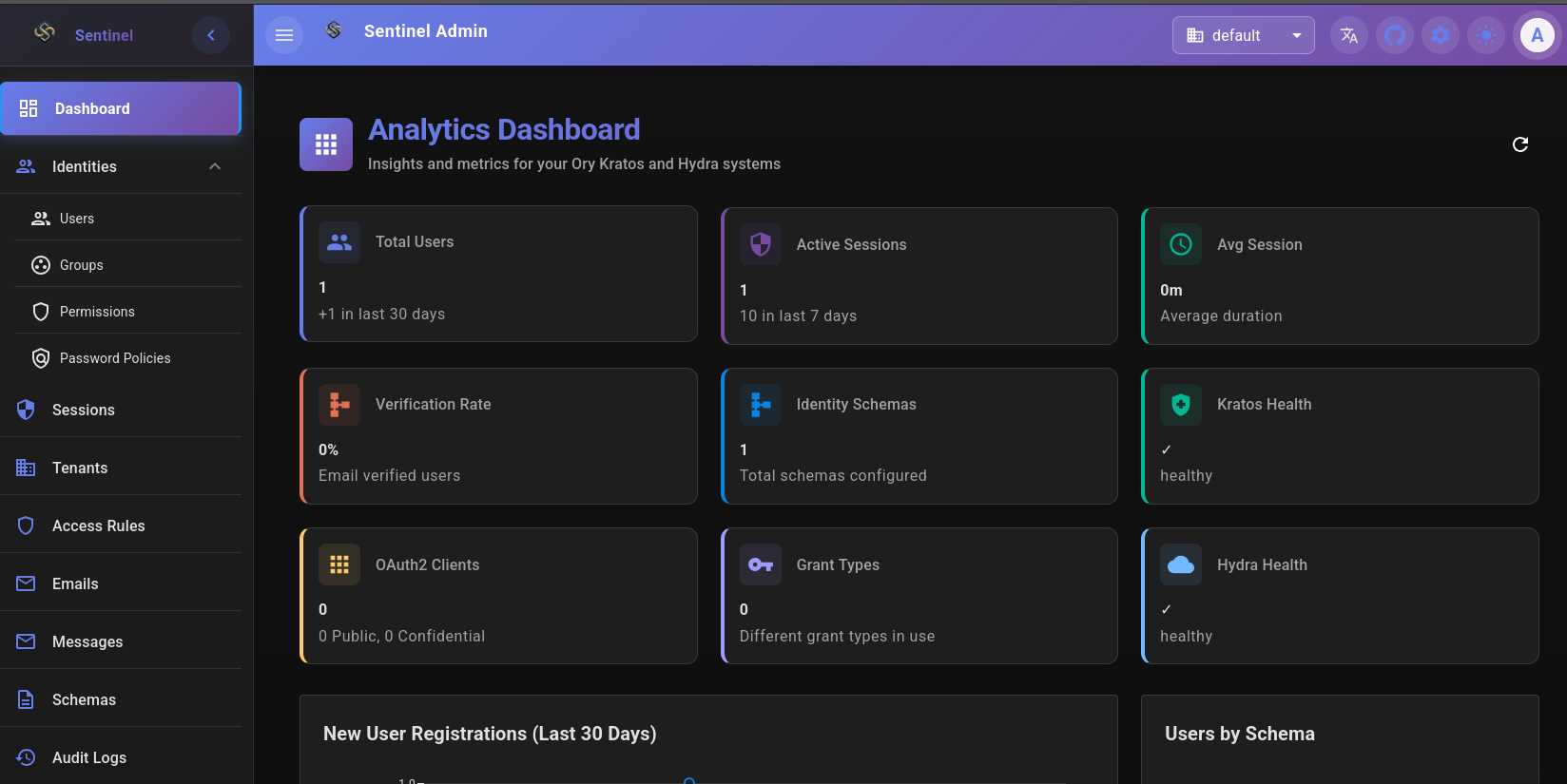
Task: Click '0 Public, 0 Confidential' text
Action: [x=401, y=637]
